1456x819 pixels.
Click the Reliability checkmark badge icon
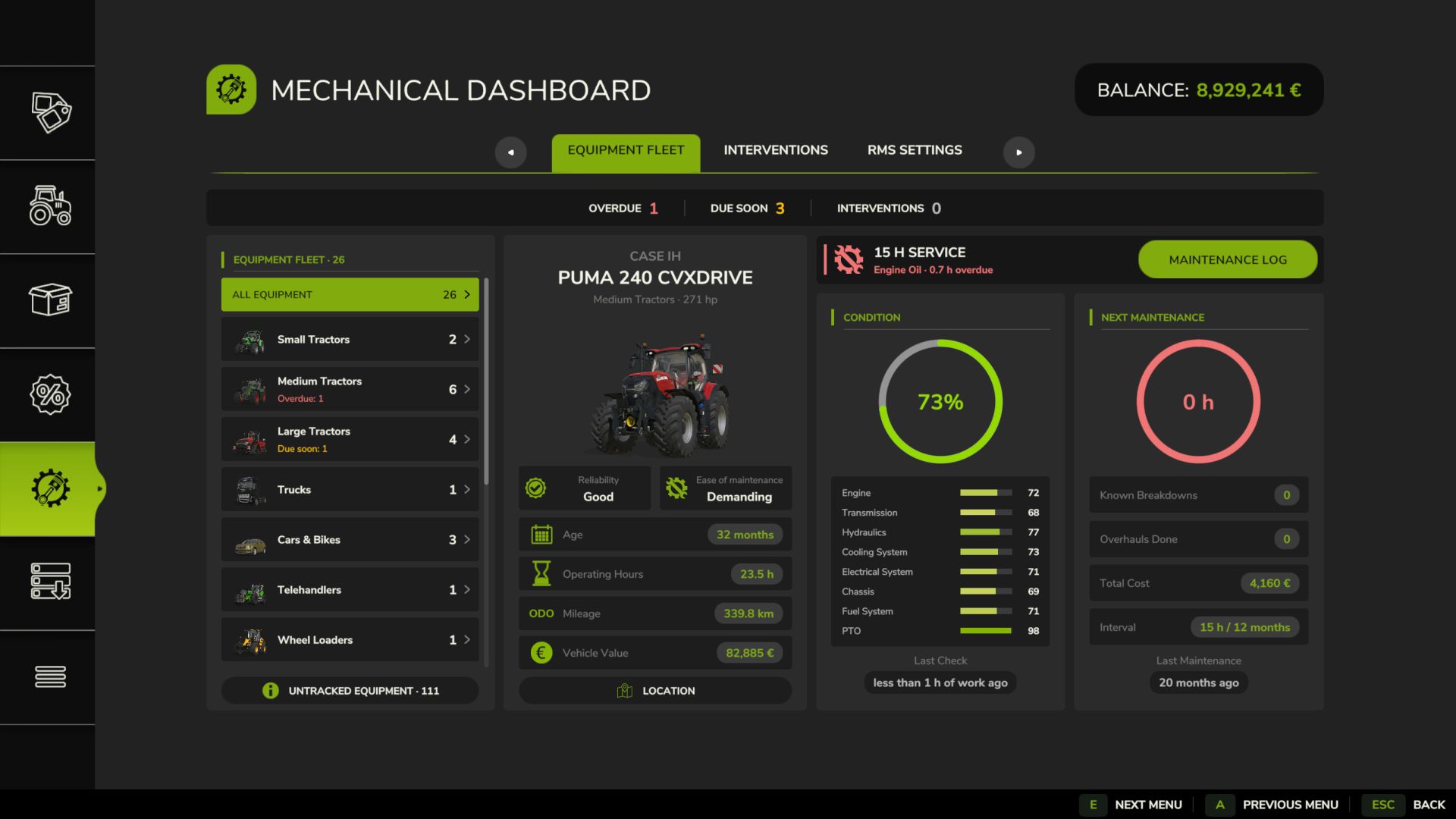pos(535,488)
